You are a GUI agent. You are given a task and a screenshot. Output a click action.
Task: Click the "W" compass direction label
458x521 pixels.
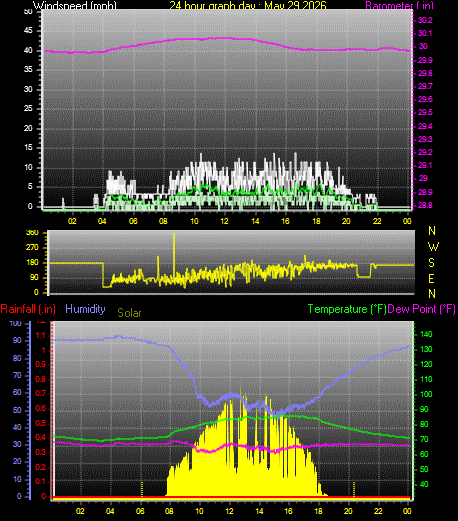point(433,247)
